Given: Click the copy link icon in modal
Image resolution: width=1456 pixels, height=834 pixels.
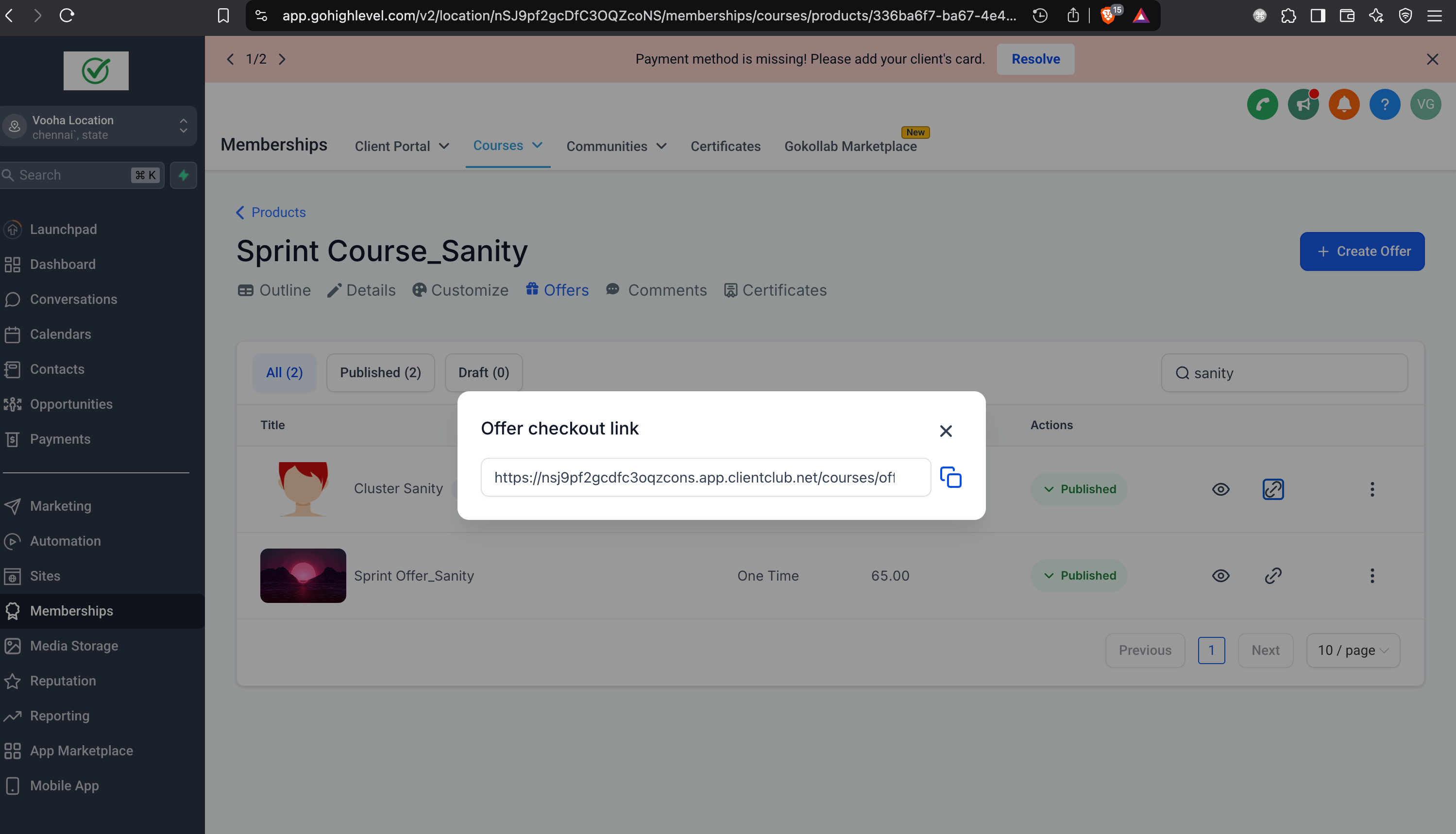Looking at the screenshot, I should (951, 477).
